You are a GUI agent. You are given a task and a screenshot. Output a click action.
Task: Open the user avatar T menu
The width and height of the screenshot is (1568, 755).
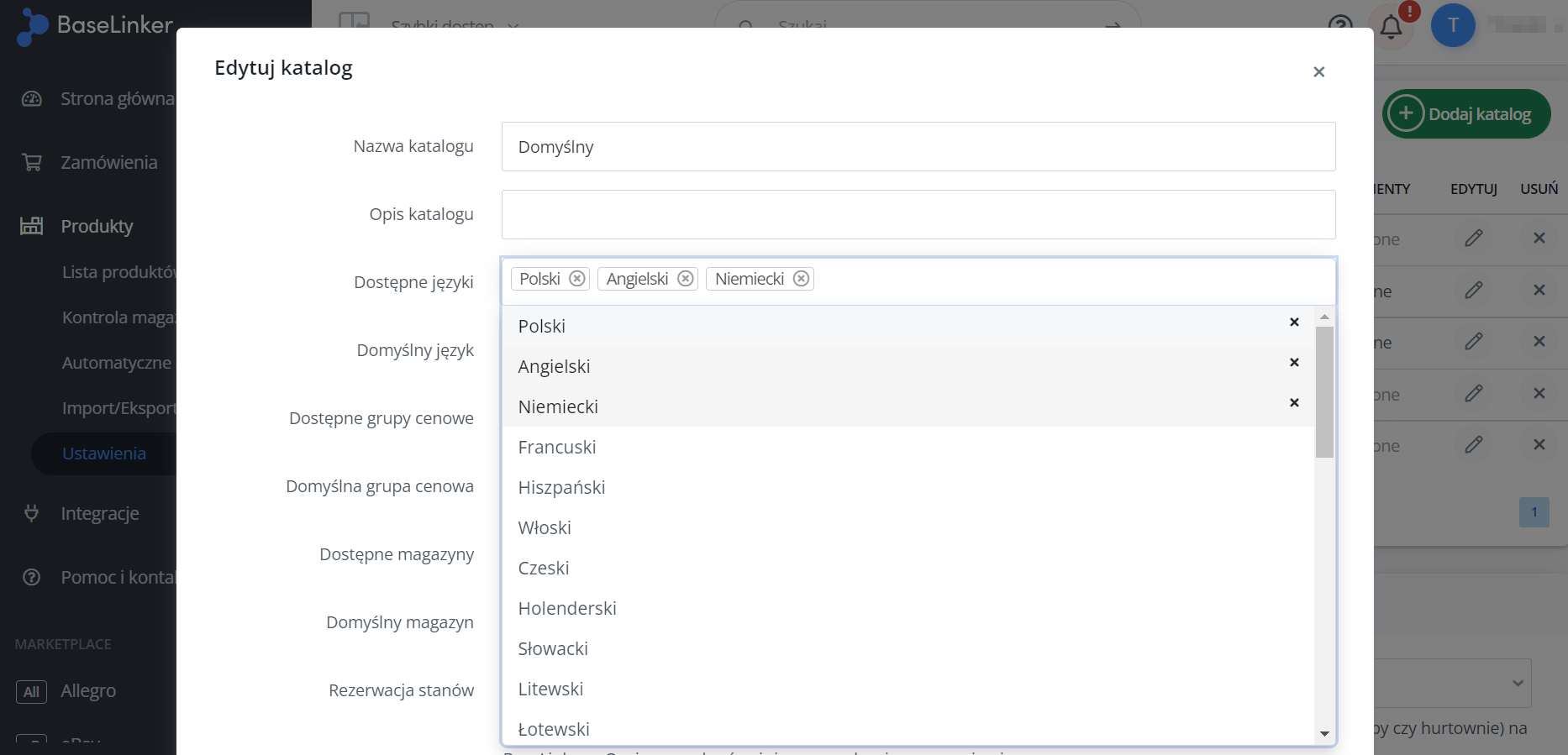pyautogui.click(x=1453, y=25)
